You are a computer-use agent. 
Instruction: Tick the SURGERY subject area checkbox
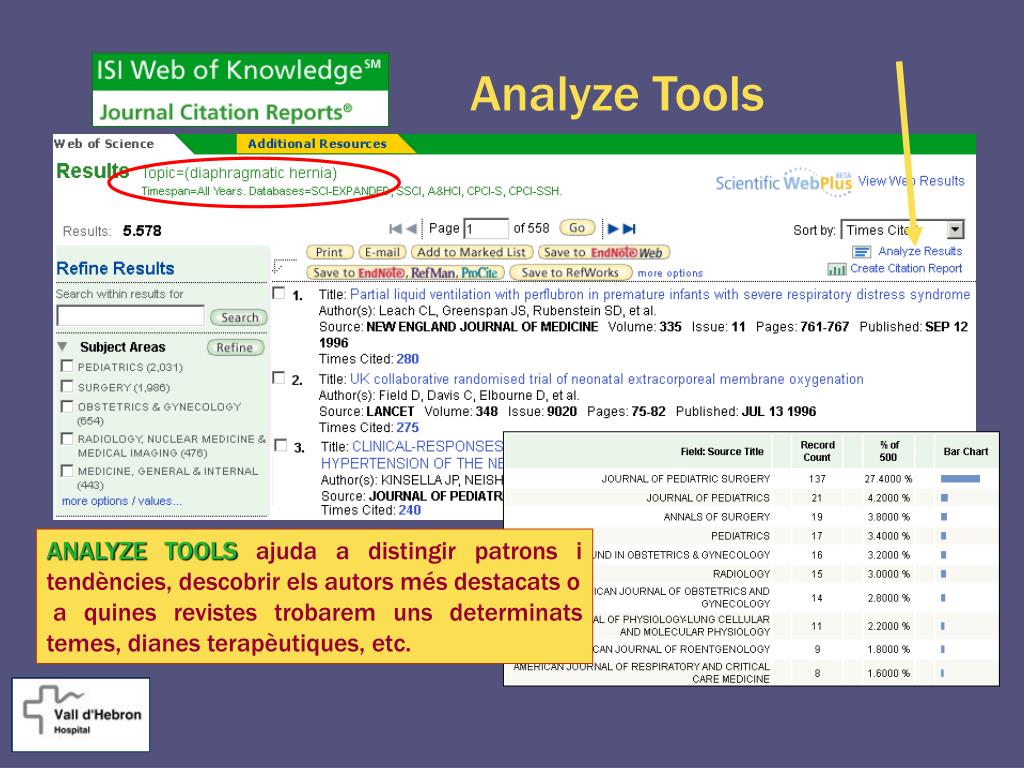67,386
